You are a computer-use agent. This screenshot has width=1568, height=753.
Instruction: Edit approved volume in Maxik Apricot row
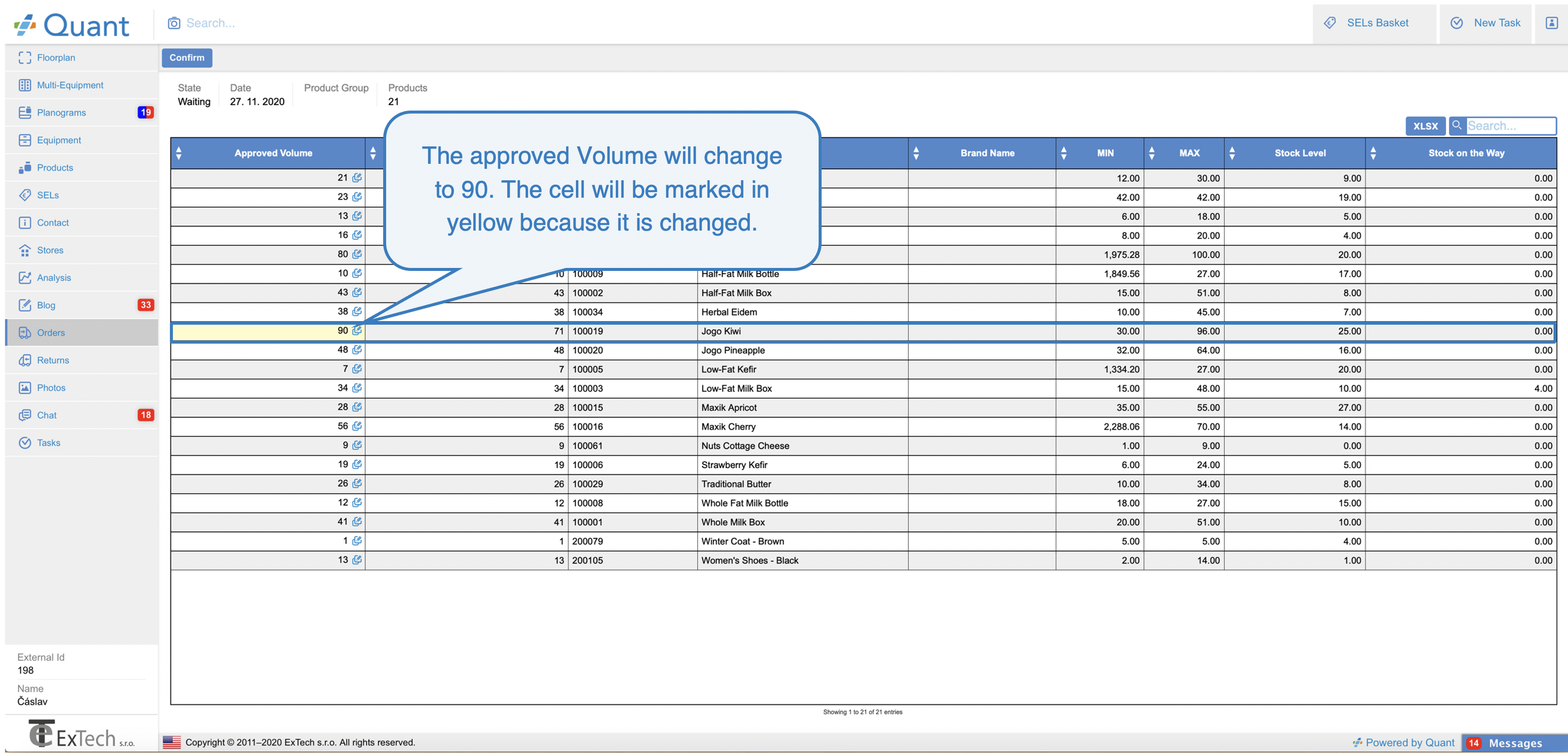tap(357, 407)
